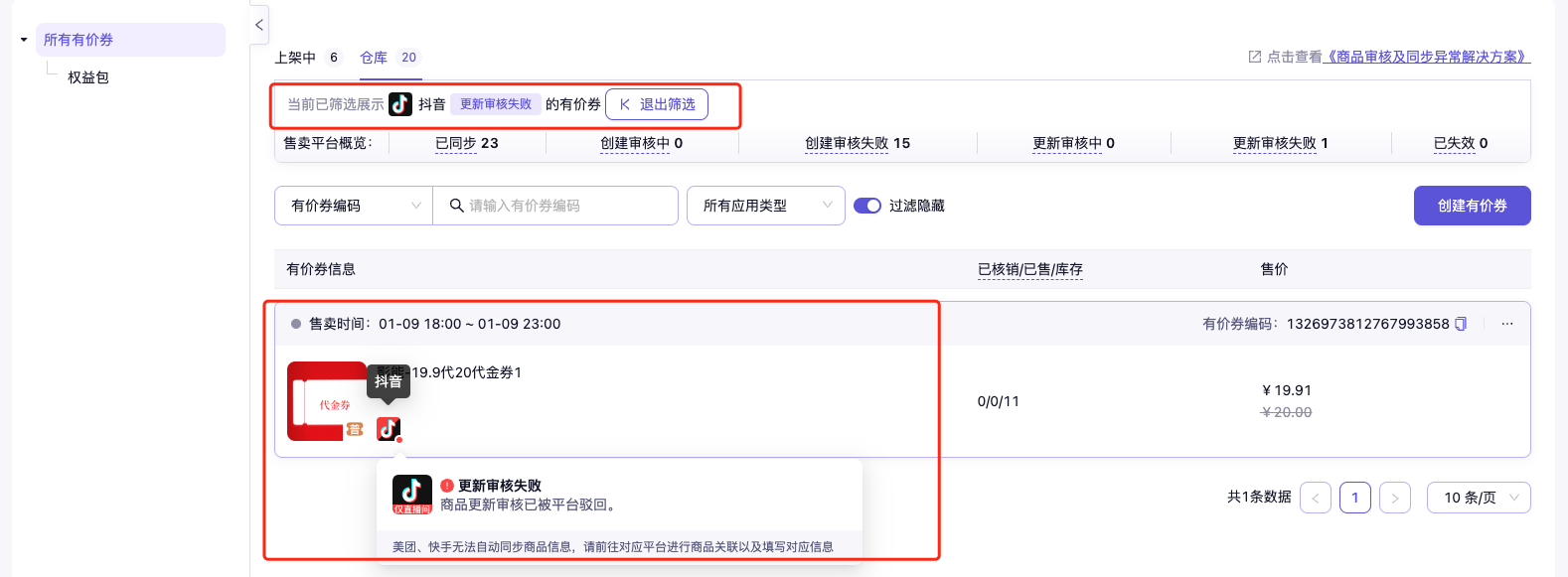The height and width of the screenshot is (577, 1568).
Task: Open the three-dot more options menu
Action: coord(1507,324)
